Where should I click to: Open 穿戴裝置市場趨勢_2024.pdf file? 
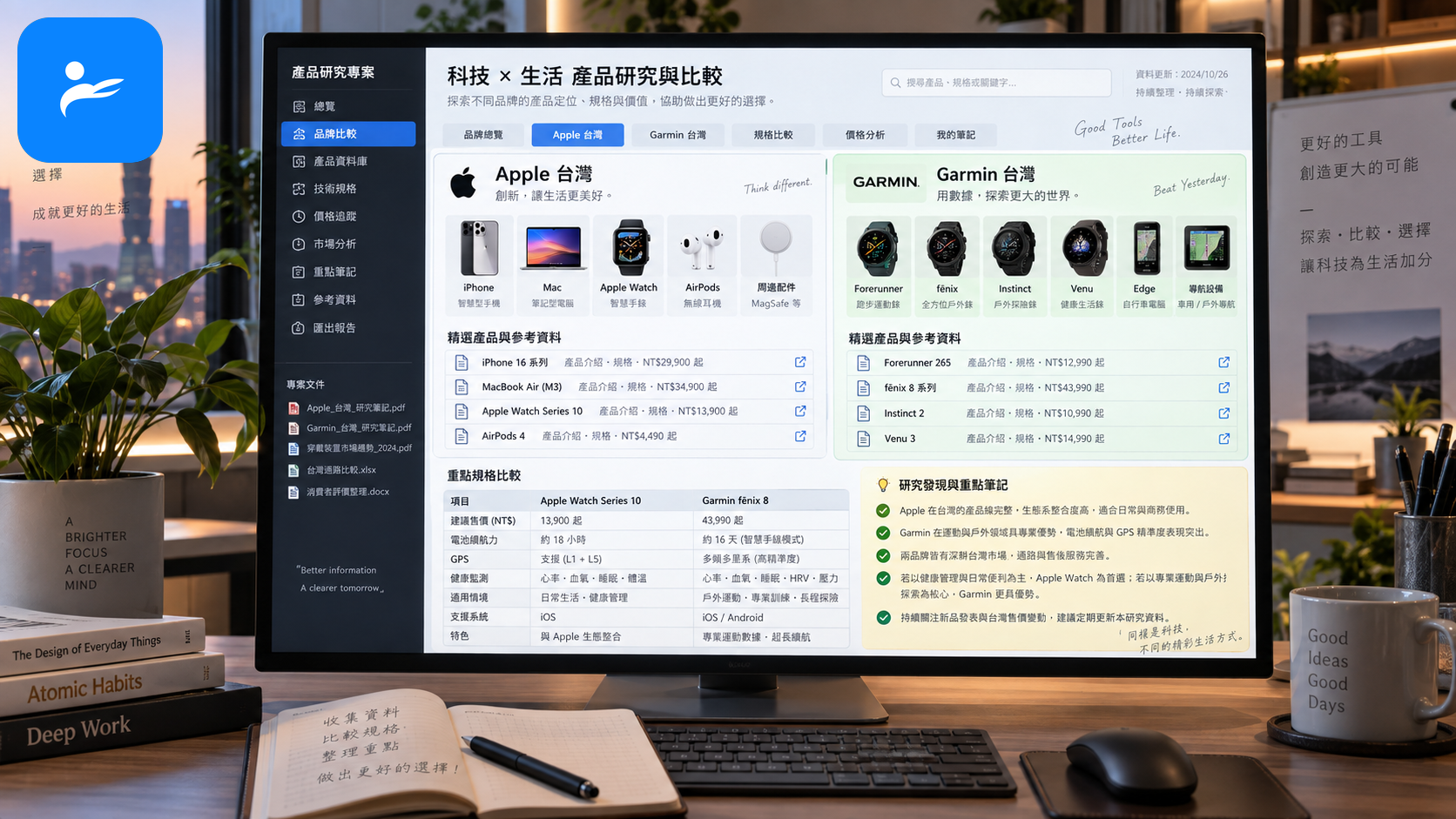[x=350, y=448]
